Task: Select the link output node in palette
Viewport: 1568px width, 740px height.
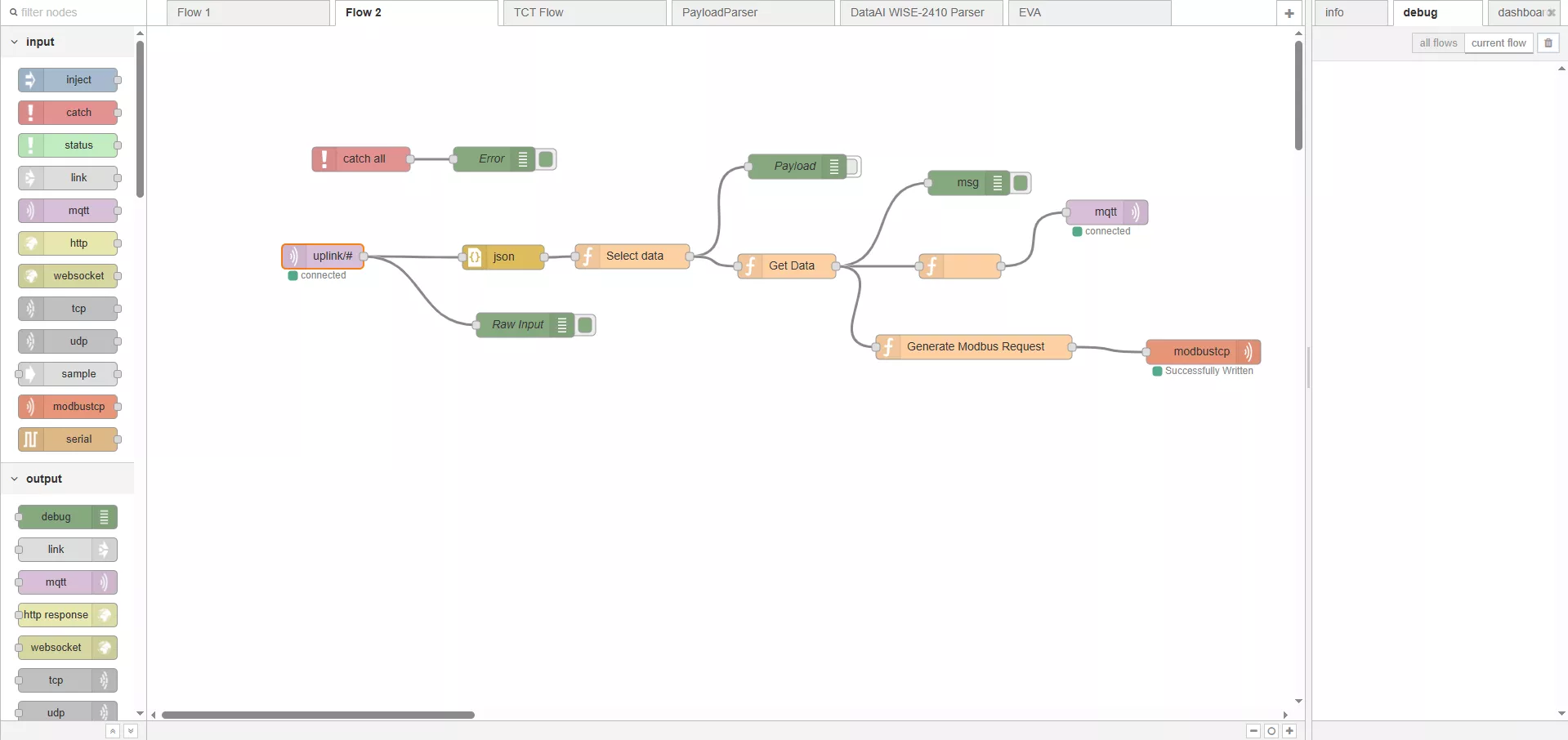Action: point(68,550)
